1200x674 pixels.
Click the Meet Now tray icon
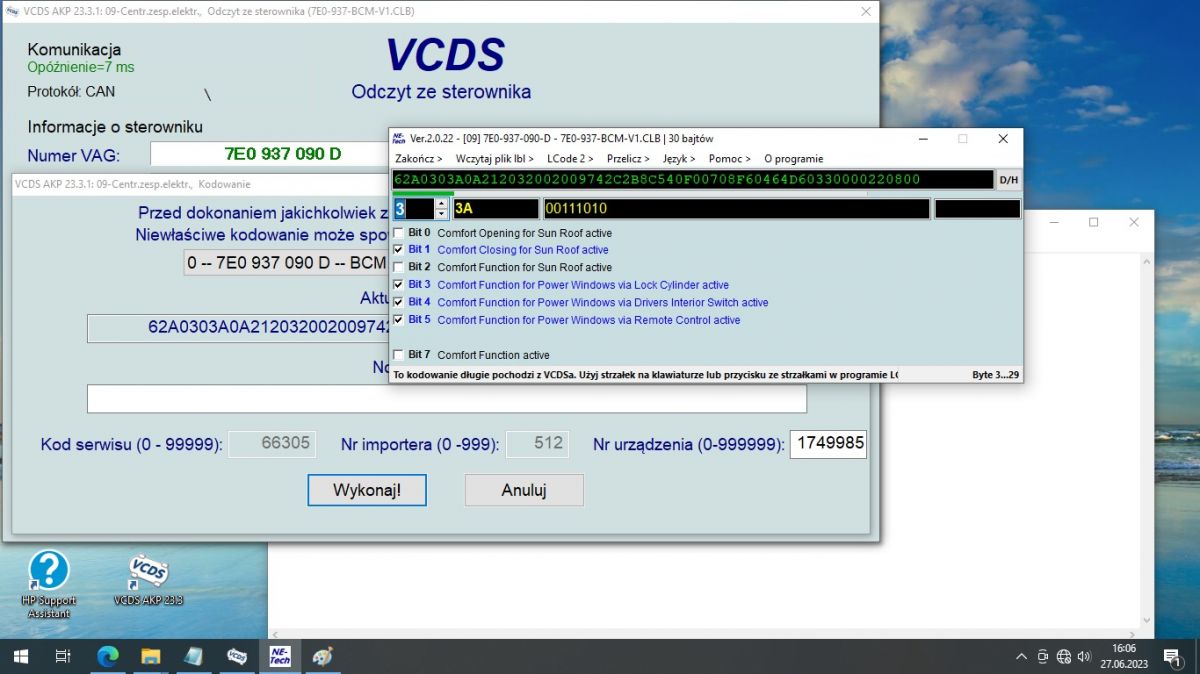pos(1043,657)
